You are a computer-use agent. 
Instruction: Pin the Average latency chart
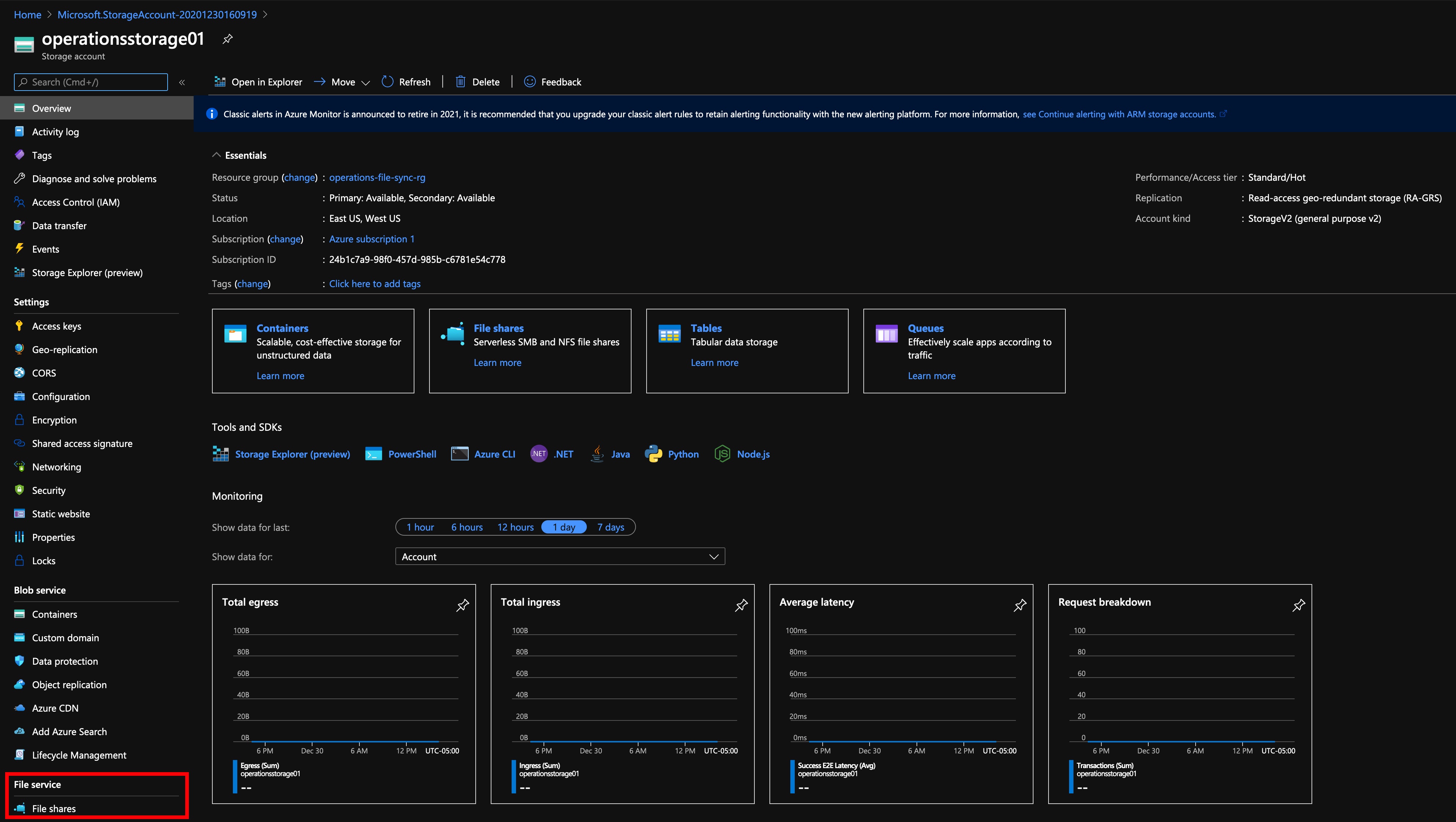(x=1020, y=605)
